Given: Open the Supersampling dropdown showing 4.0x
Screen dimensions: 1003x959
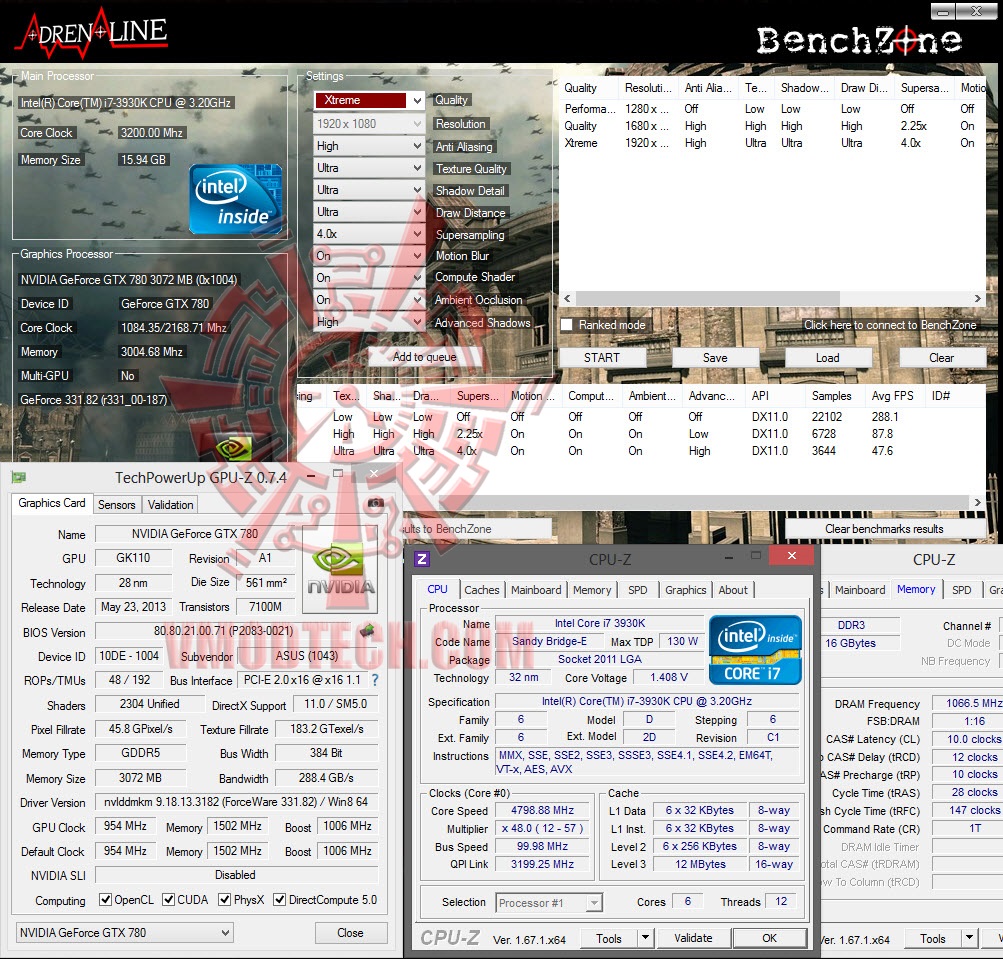Looking at the screenshot, I should [x=369, y=234].
